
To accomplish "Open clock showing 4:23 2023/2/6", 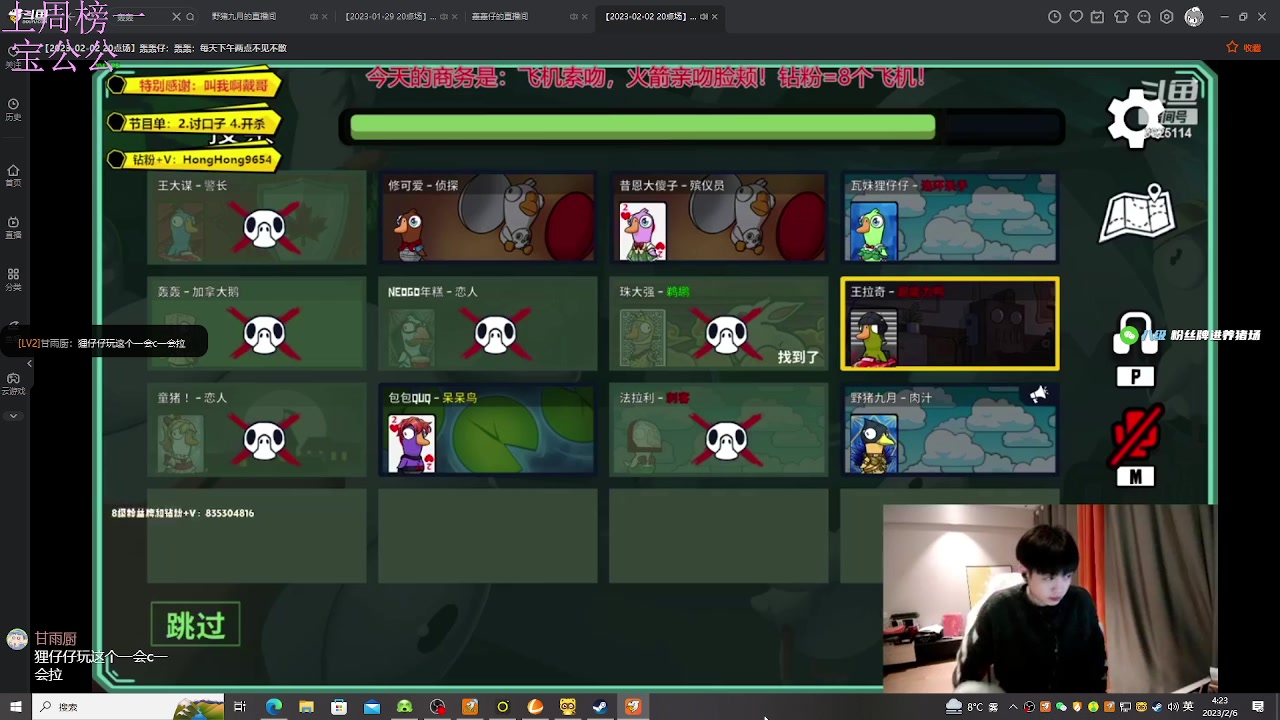I will pyautogui.click(x=1220, y=707).
